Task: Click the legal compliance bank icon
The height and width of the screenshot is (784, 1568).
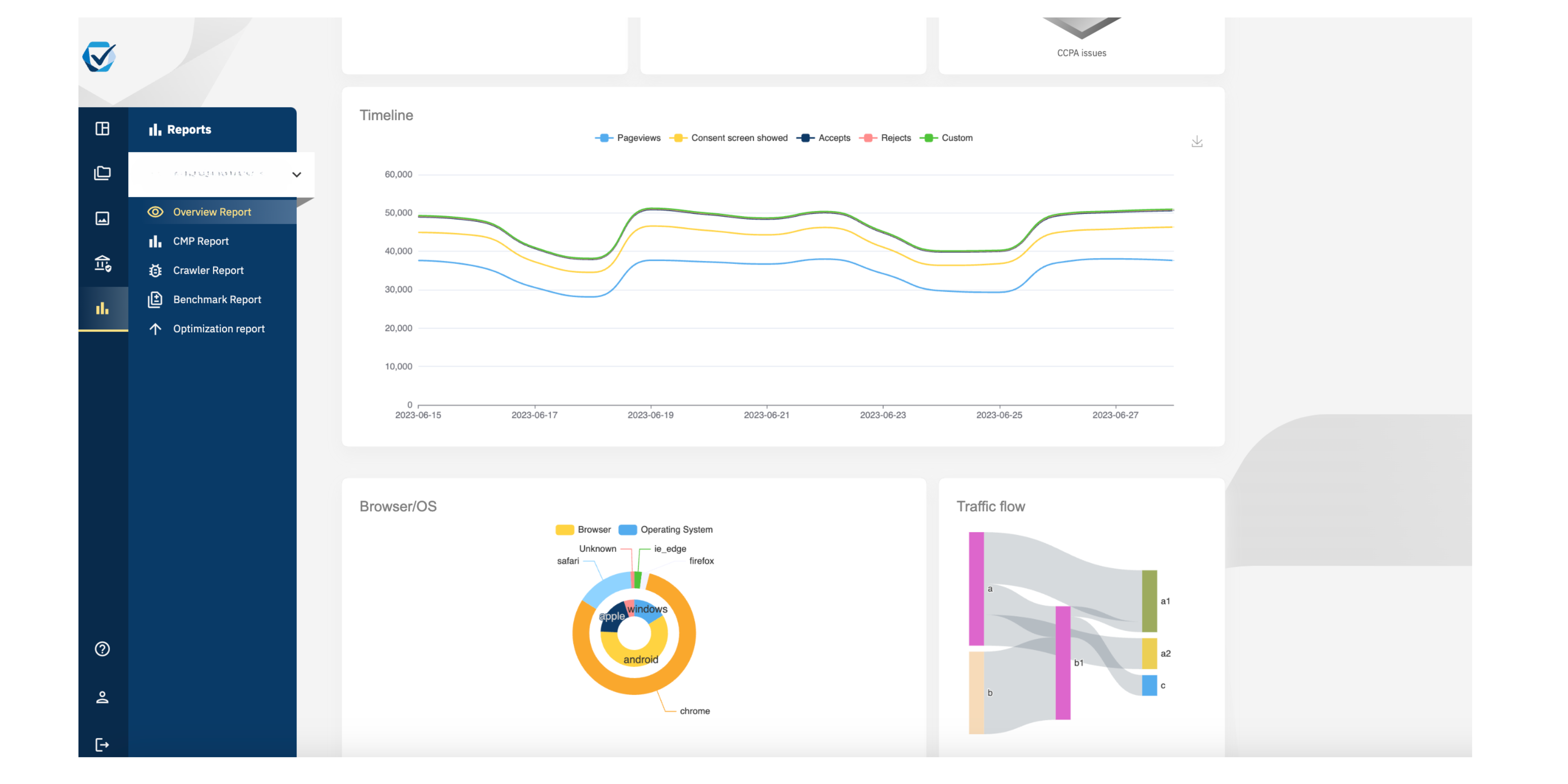Action: click(x=102, y=264)
